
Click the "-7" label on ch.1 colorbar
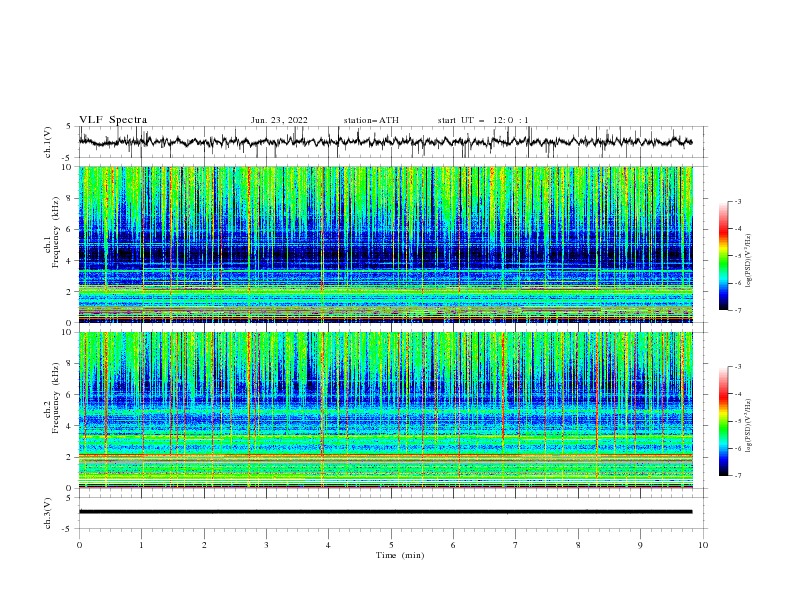[737, 310]
